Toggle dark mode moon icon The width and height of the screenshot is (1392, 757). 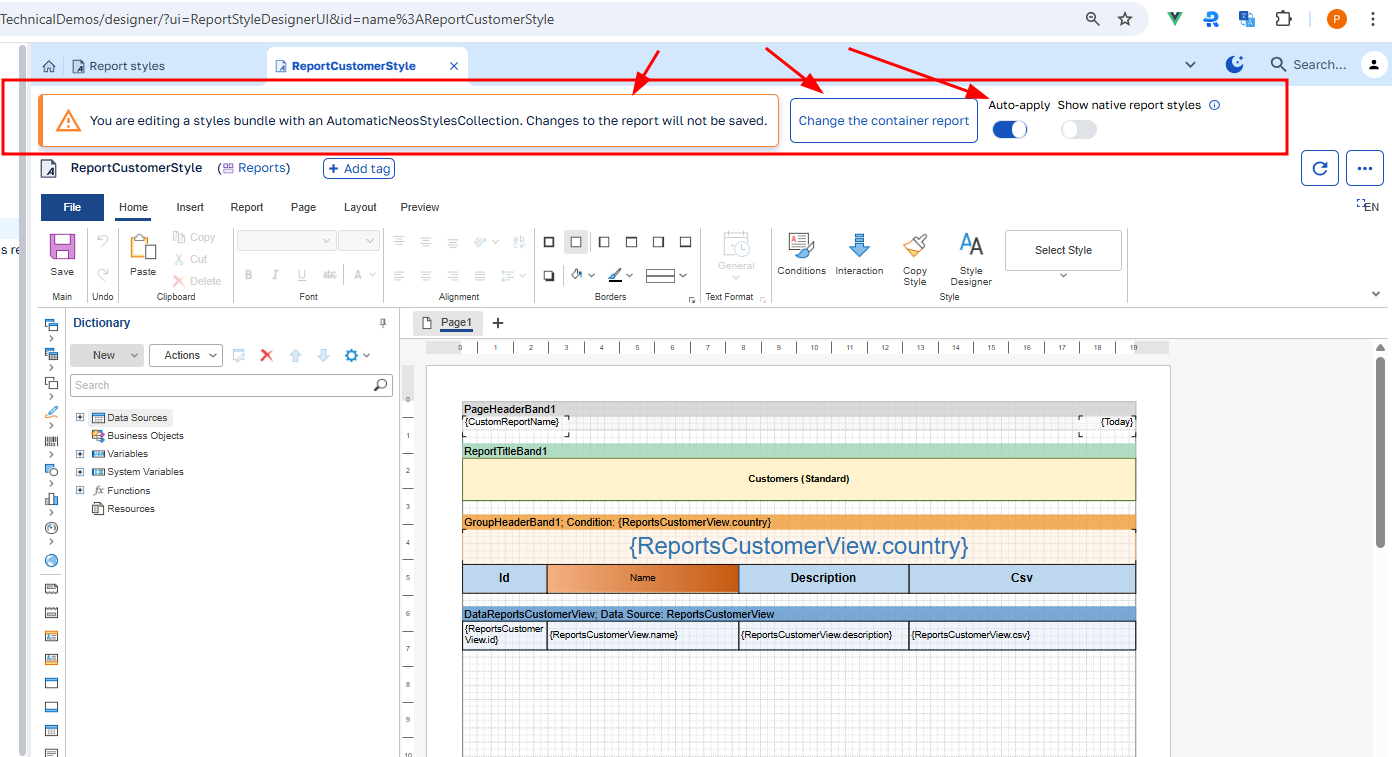1235,64
